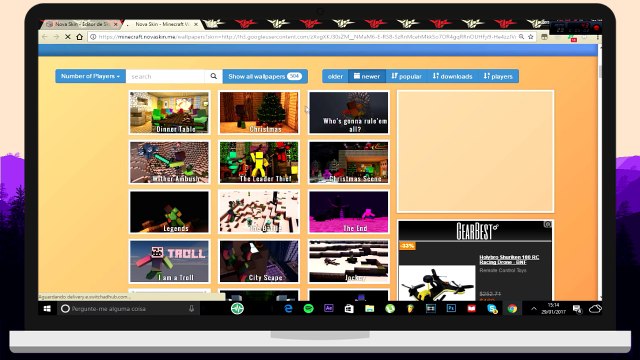Open the Christmas Scene wallpaper

[349, 162]
